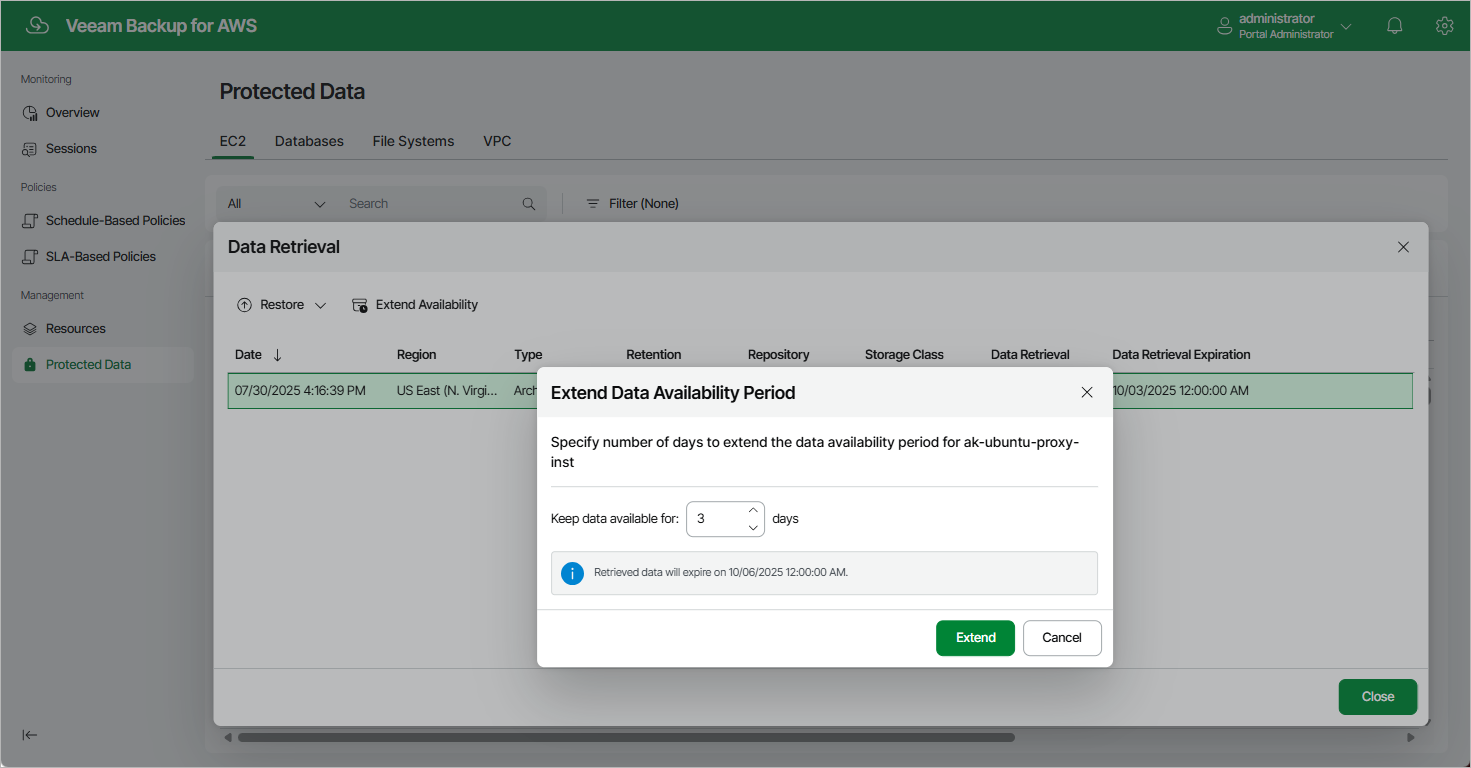Select Protected Data in the sidebar
This screenshot has width=1471, height=768.
[103, 365]
